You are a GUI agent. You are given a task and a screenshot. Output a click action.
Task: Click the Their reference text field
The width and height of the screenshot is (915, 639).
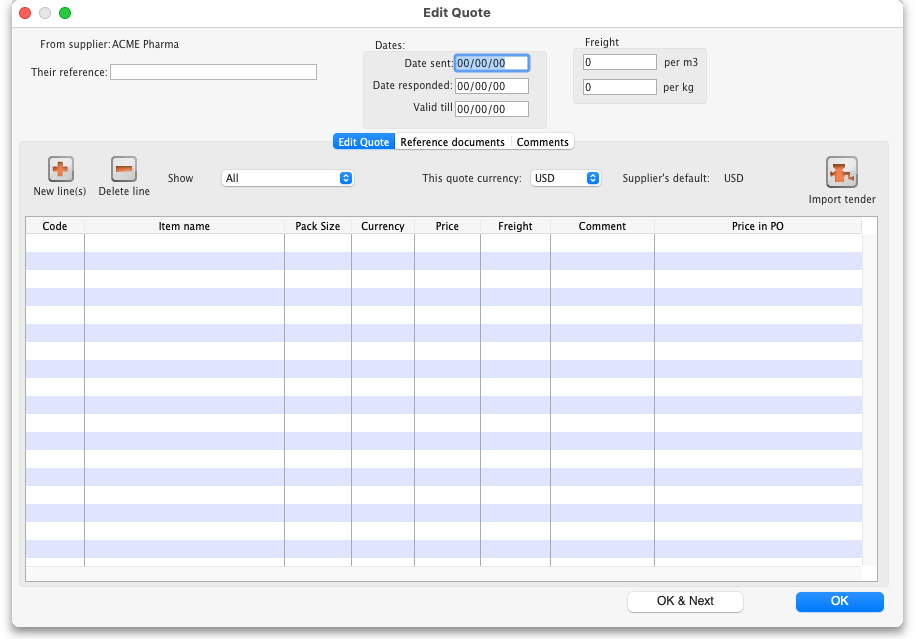[x=213, y=72]
